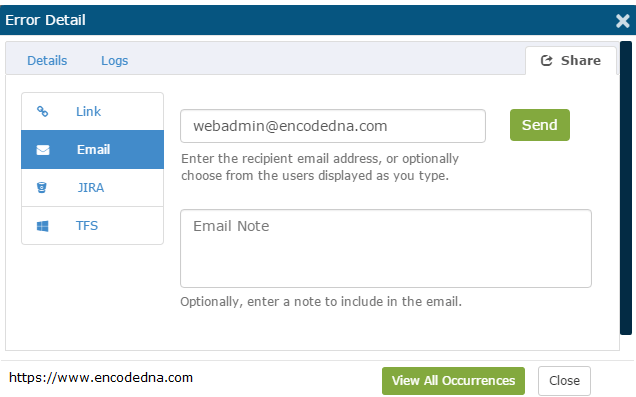This screenshot has height=397, width=636.
Task: Focus the recipient email address field
Action: [333, 126]
